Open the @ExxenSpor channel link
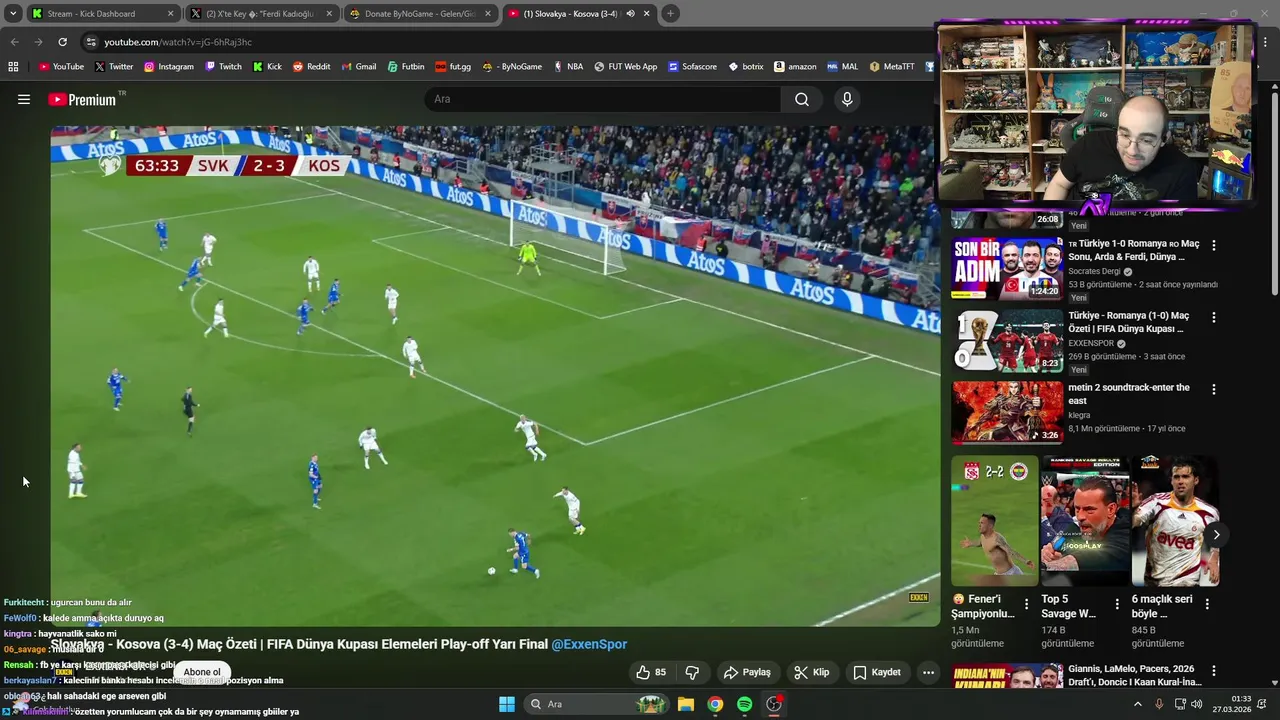 (x=589, y=644)
